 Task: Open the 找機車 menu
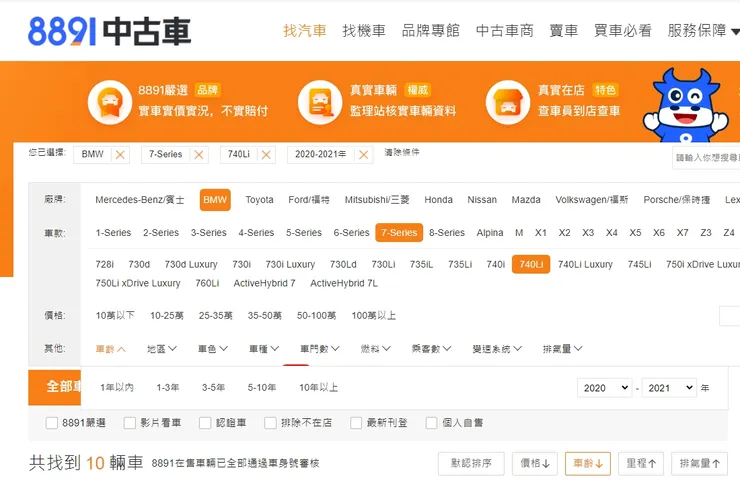364,31
